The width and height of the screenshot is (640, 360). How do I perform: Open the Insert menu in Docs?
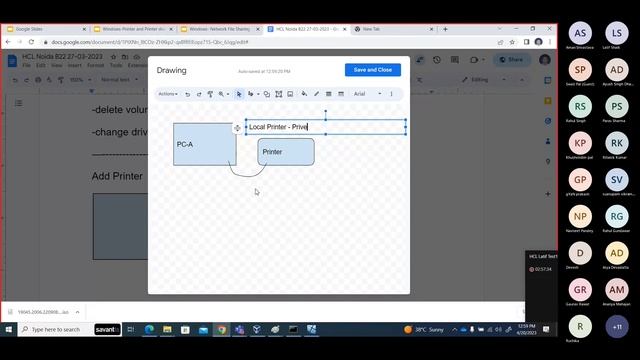[74, 65]
